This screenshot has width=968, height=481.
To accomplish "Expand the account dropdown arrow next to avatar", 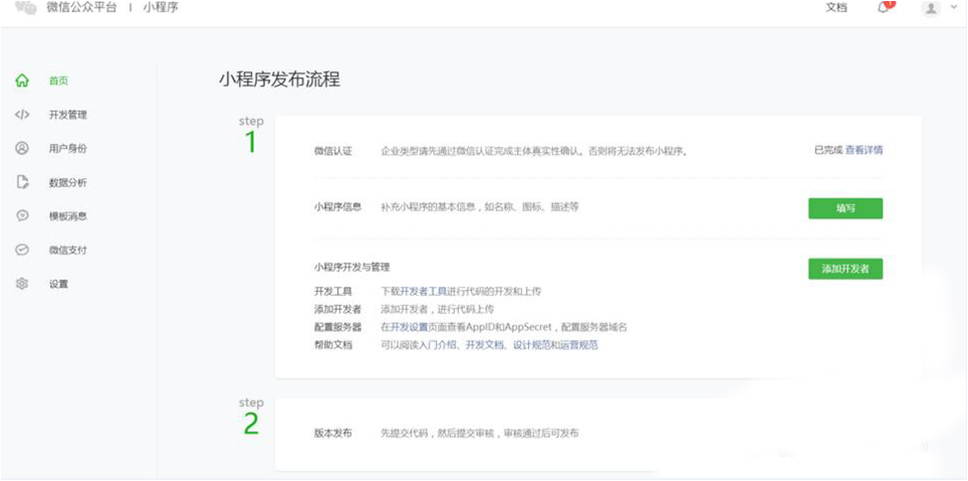I will pos(954,9).
